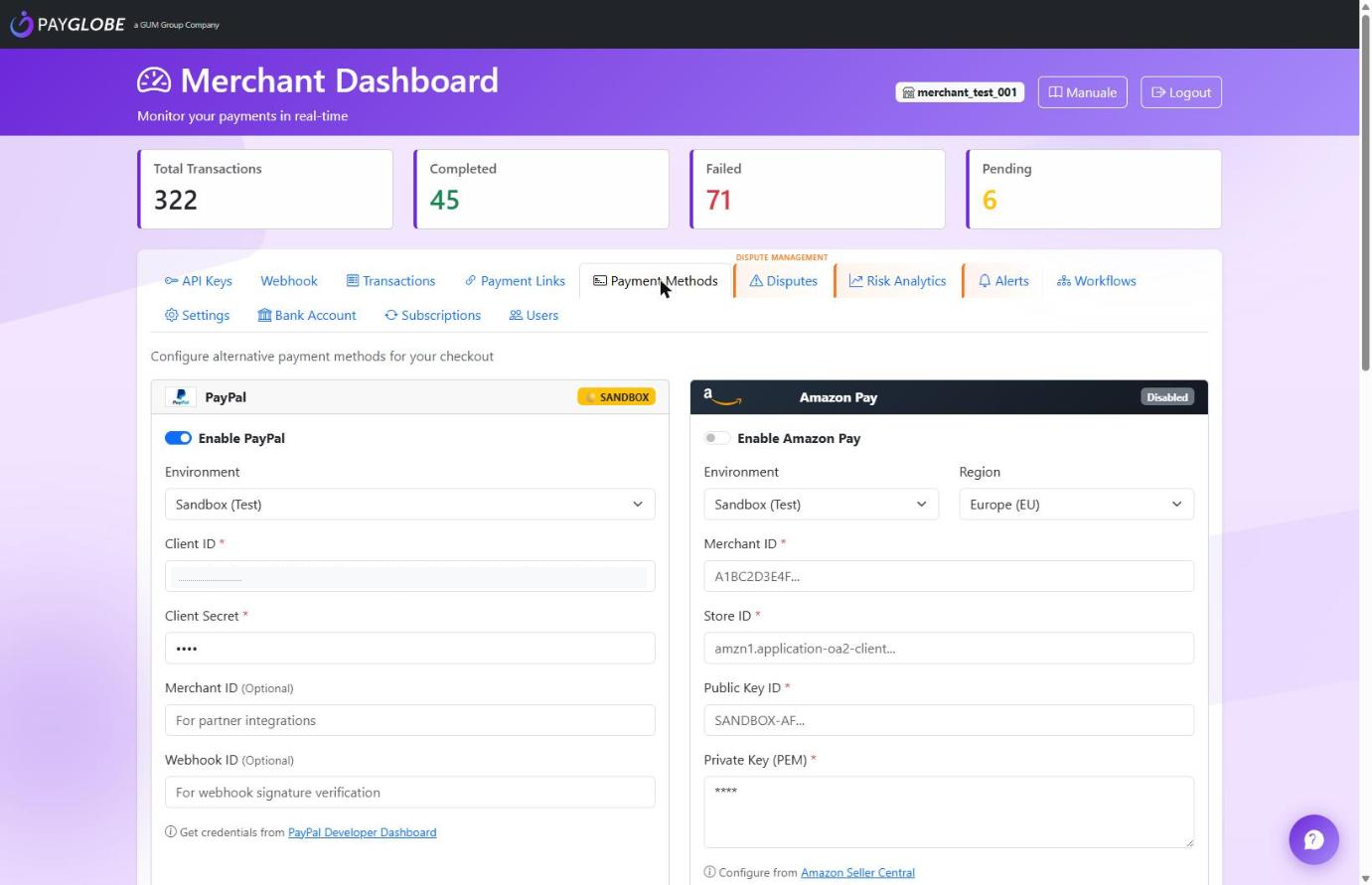The height and width of the screenshot is (885, 1372).
Task: Click the 'DISPUTE MANAGEMENT' label
Action: click(782, 257)
